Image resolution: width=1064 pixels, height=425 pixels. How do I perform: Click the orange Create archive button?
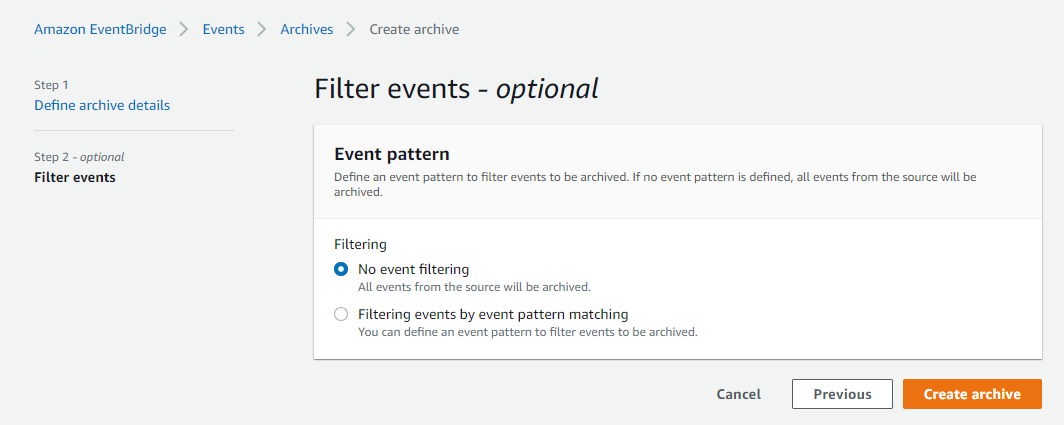point(972,394)
